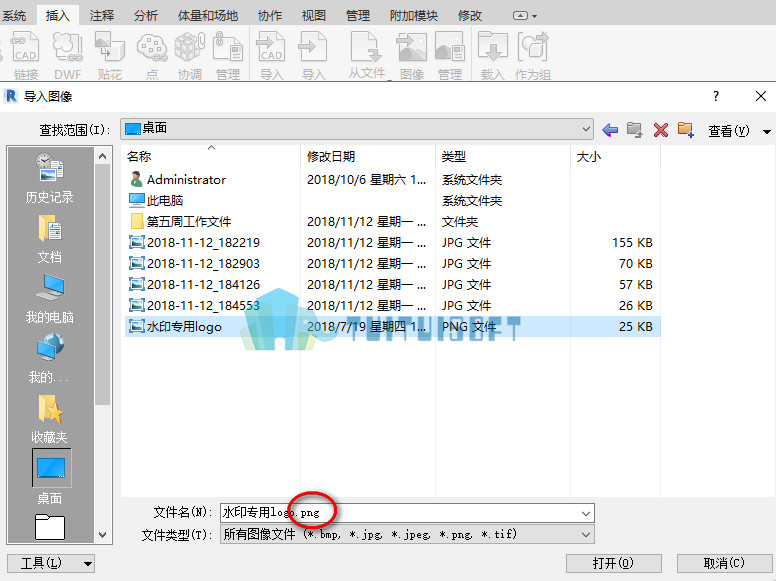Click the Image (图像) ribbon icon
Image resolution: width=776 pixels, height=581 pixels.
click(412, 47)
